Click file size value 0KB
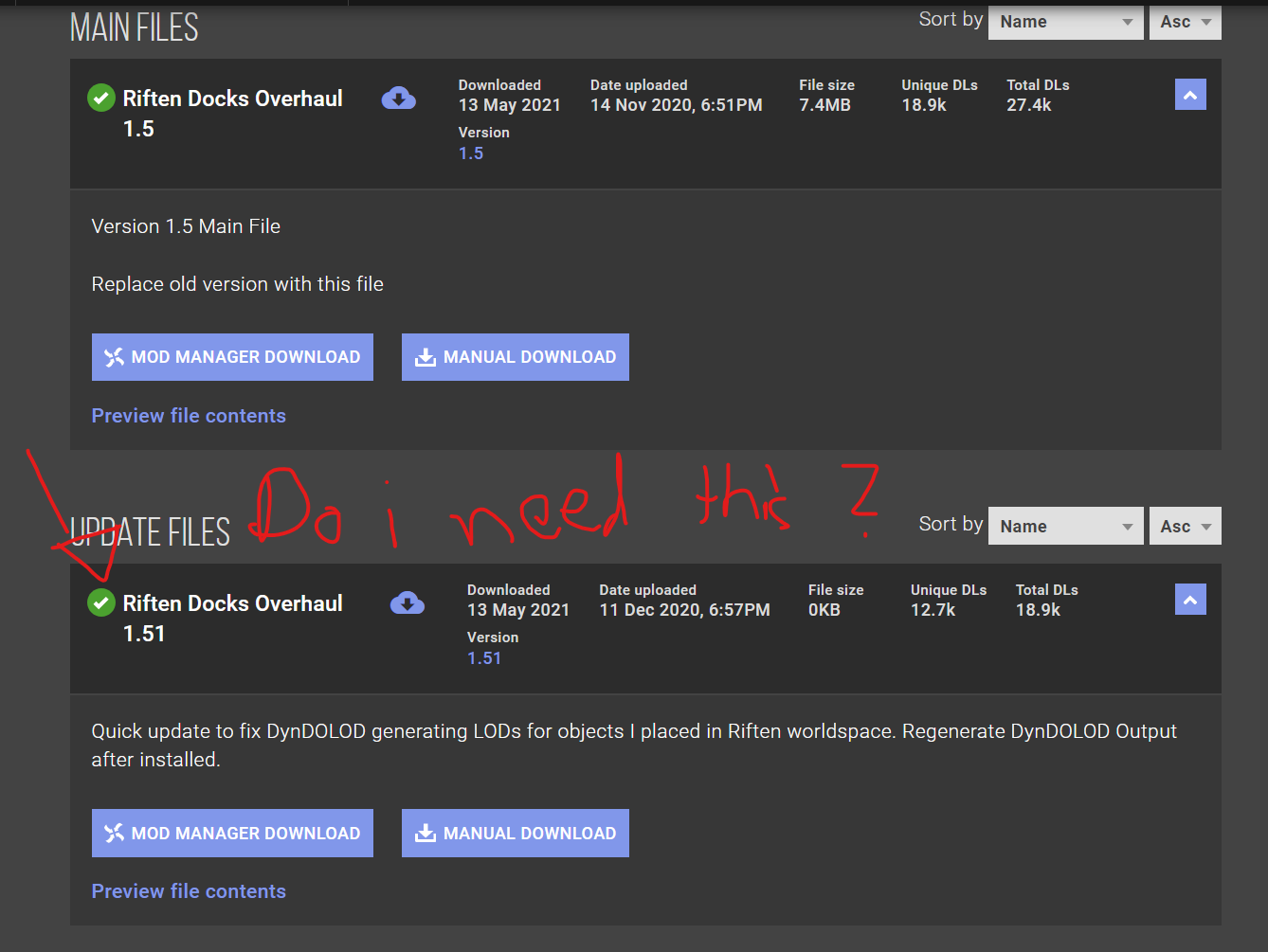1268x952 pixels. click(x=824, y=610)
